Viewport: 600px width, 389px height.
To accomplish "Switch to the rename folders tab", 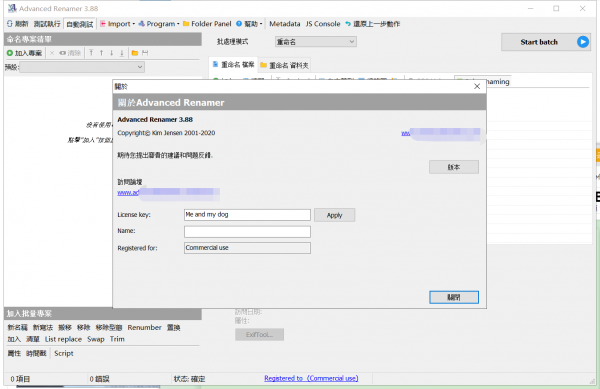I will (284, 65).
